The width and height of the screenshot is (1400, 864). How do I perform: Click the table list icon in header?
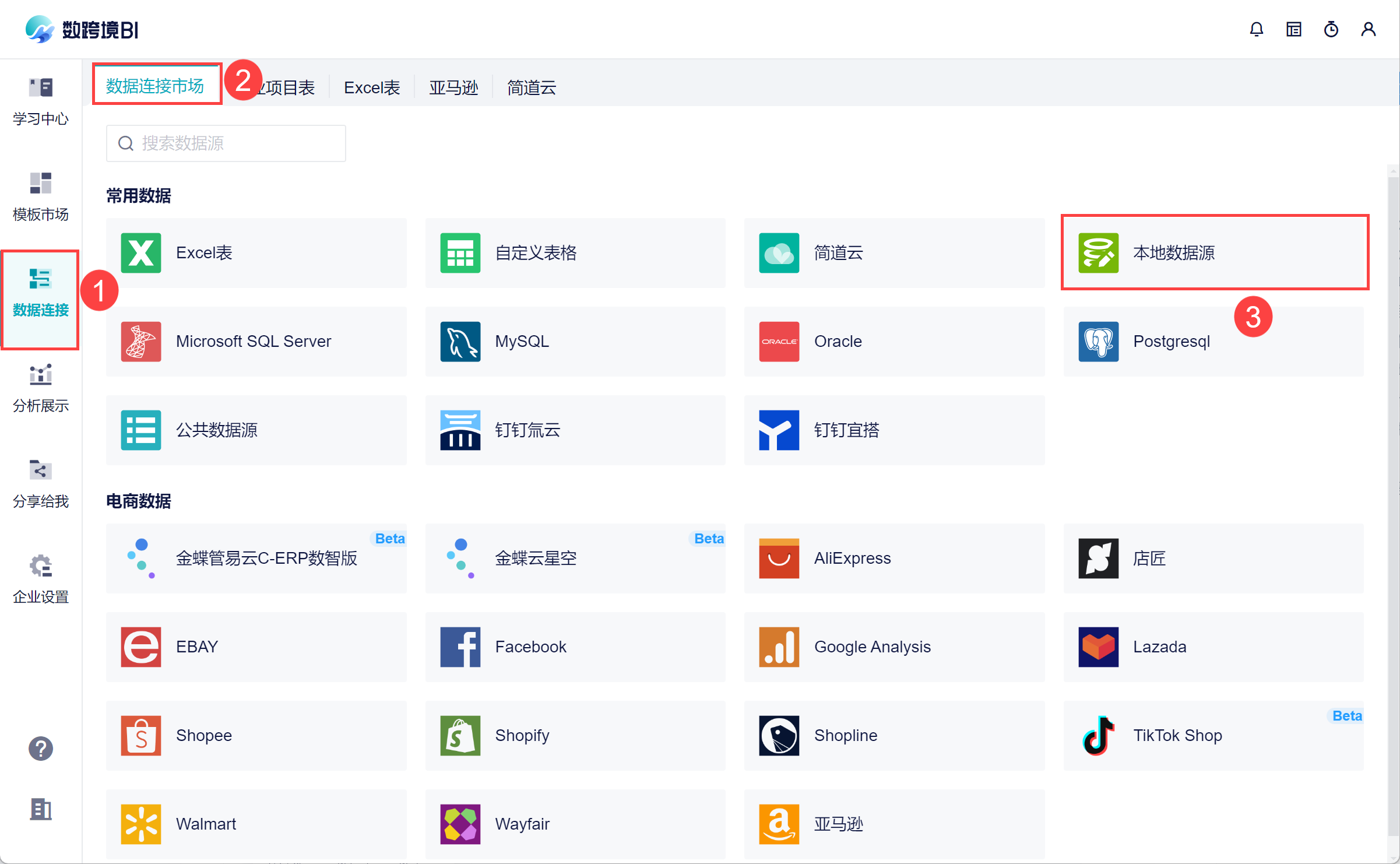coord(1293,29)
